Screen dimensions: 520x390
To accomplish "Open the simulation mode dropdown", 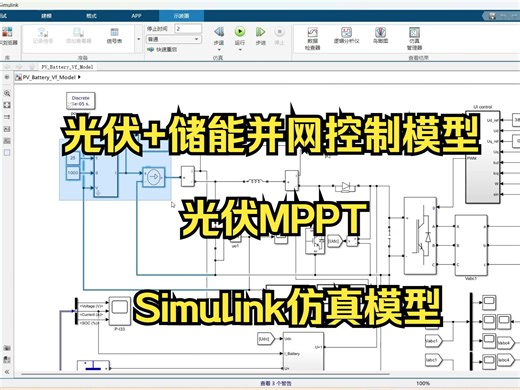I will click(x=173, y=39).
